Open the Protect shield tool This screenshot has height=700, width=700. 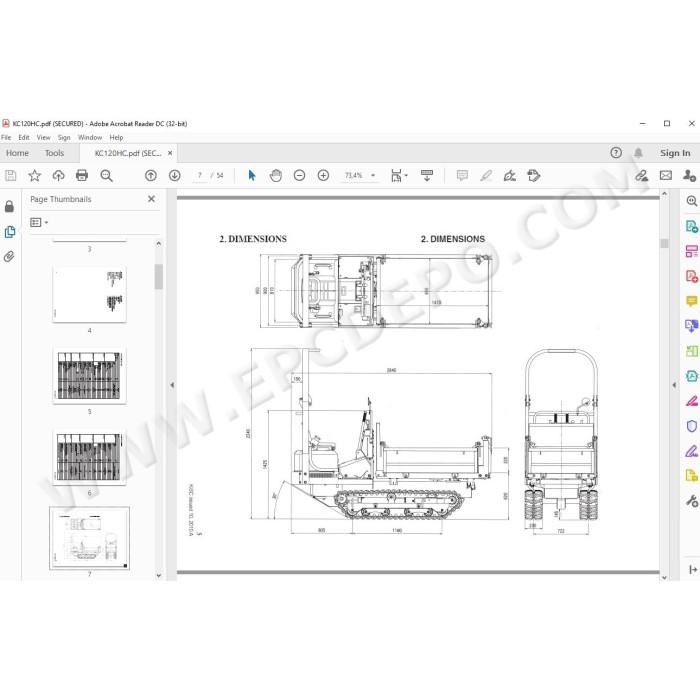tap(692, 426)
